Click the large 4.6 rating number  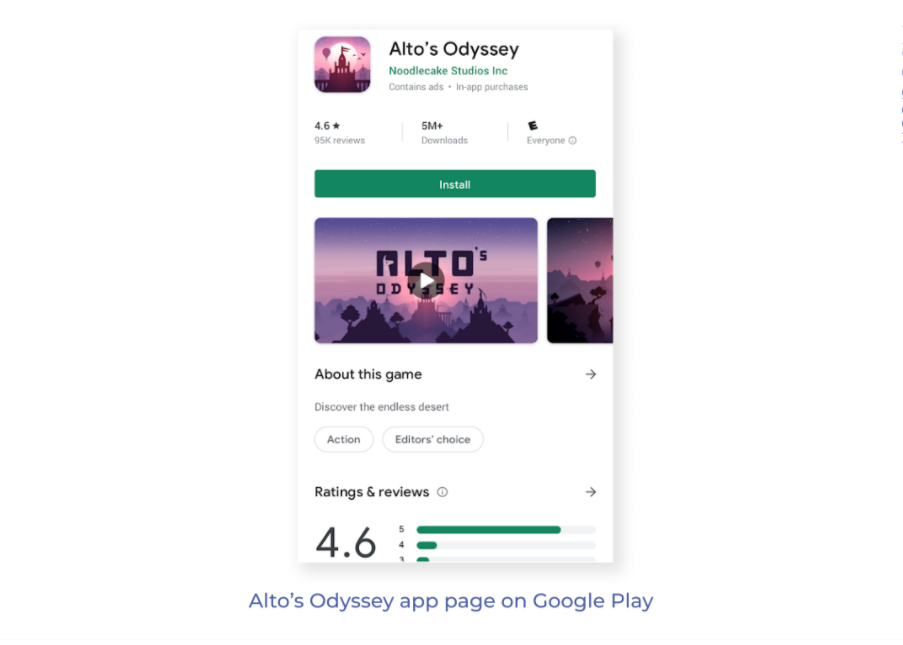346,542
